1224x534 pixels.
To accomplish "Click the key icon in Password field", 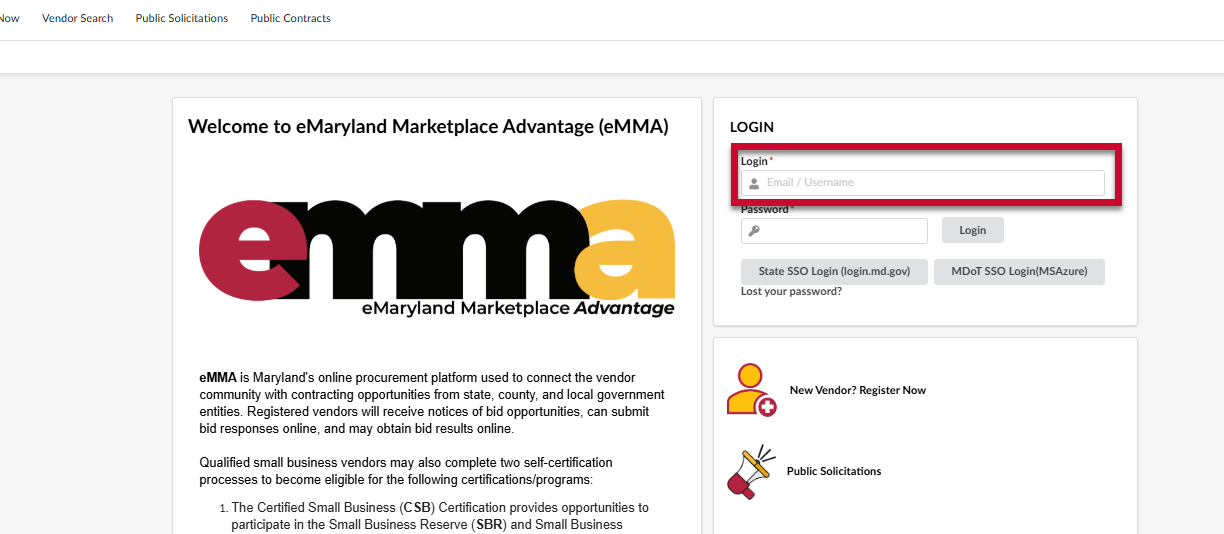I will (x=754, y=231).
